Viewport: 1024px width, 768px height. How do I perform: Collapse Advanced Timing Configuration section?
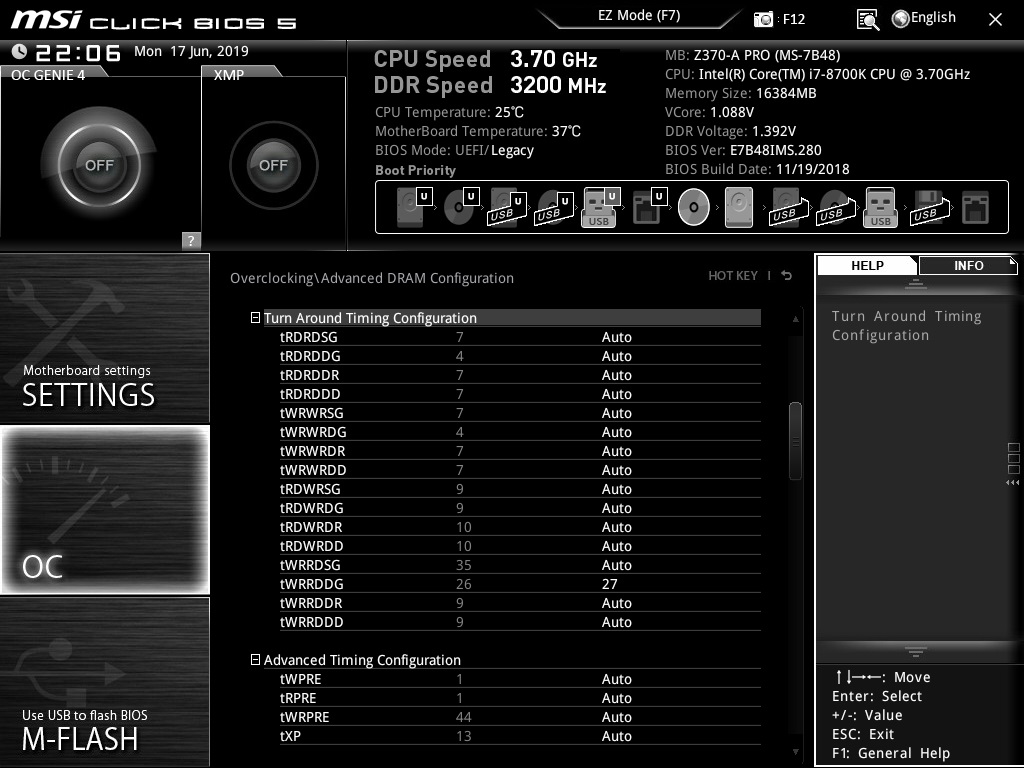click(255, 660)
